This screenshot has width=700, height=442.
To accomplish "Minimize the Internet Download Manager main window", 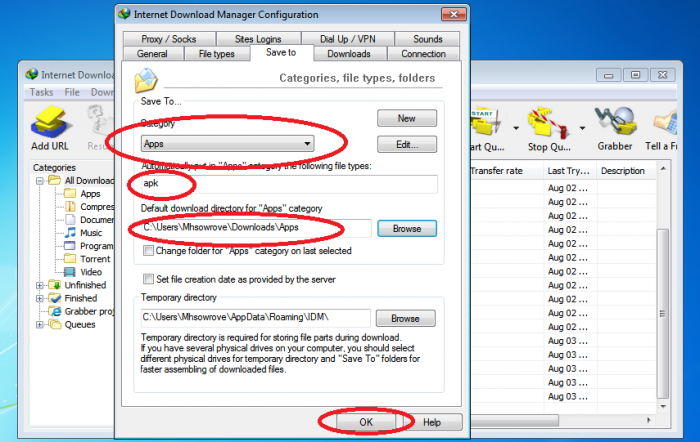I will click(608, 75).
